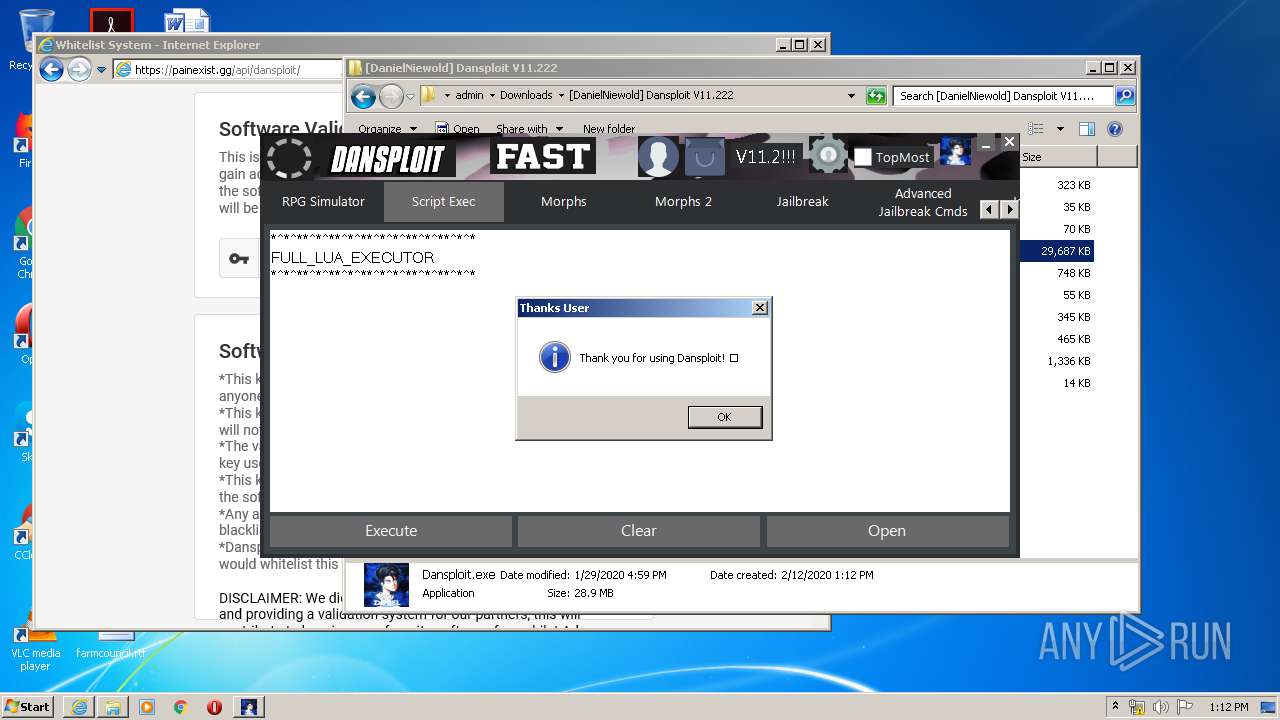
Task: Click Internet Explorer forward button
Action: pyautogui.click(x=79, y=69)
